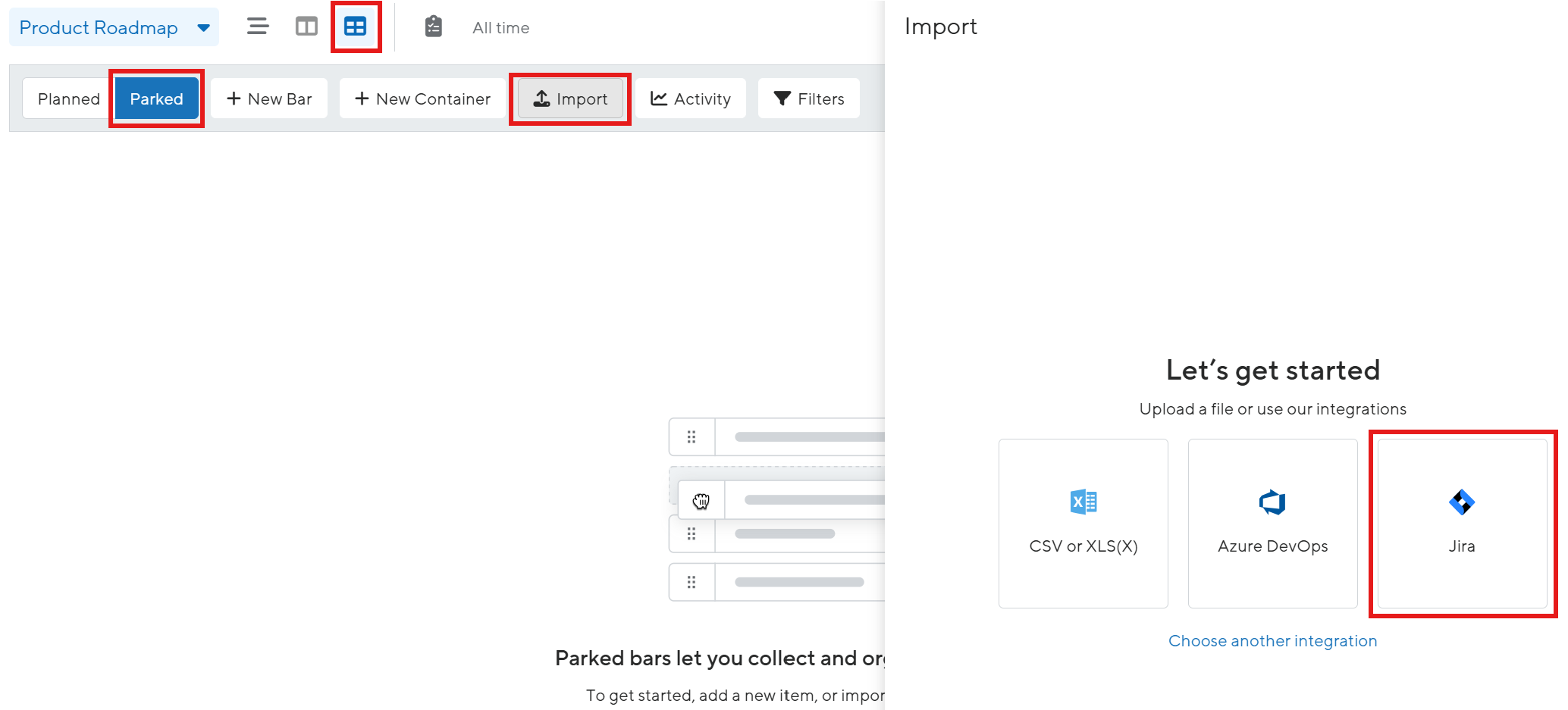Image resolution: width=1568 pixels, height=710 pixels.
Task: Select the Azure DevOps integration tile
Action: coord(1272,523)
